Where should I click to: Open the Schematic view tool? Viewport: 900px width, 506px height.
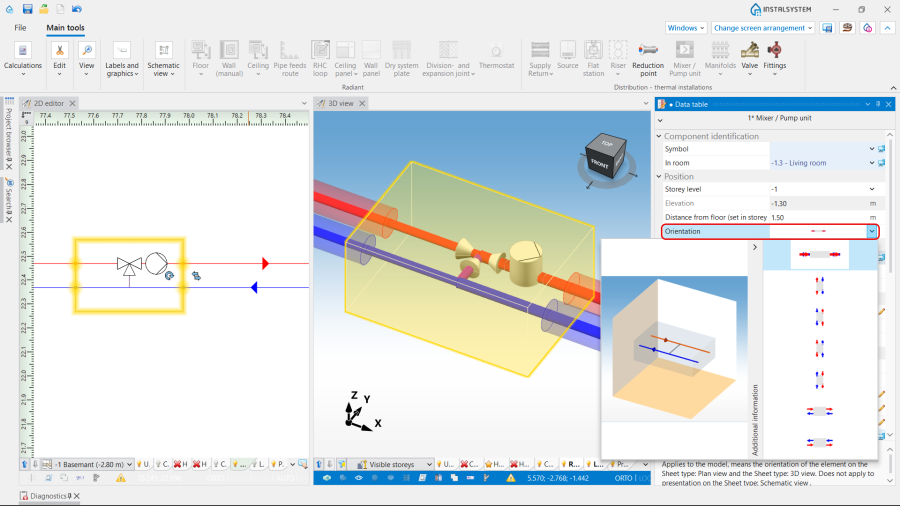pos(164,59)
